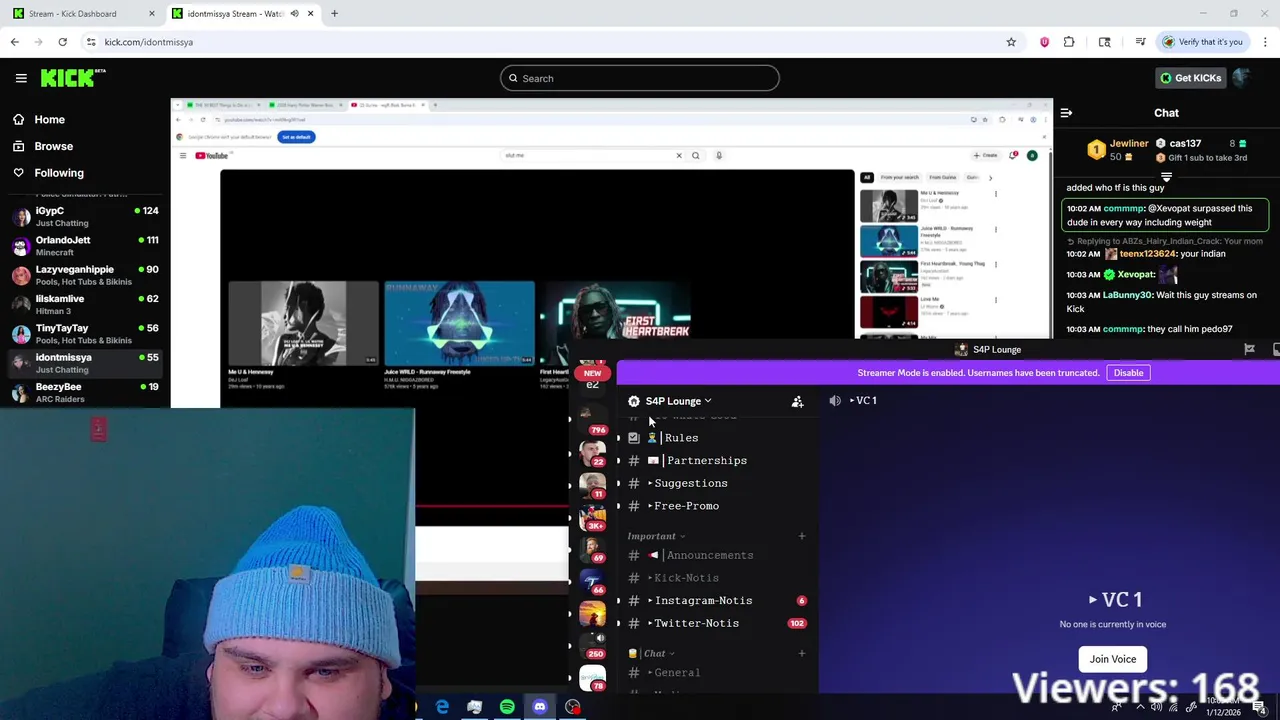Viewport: 1280px width, 720px height.
Task: Open the Rules channel
Action: pyautogui.click(x=716, y=438)
